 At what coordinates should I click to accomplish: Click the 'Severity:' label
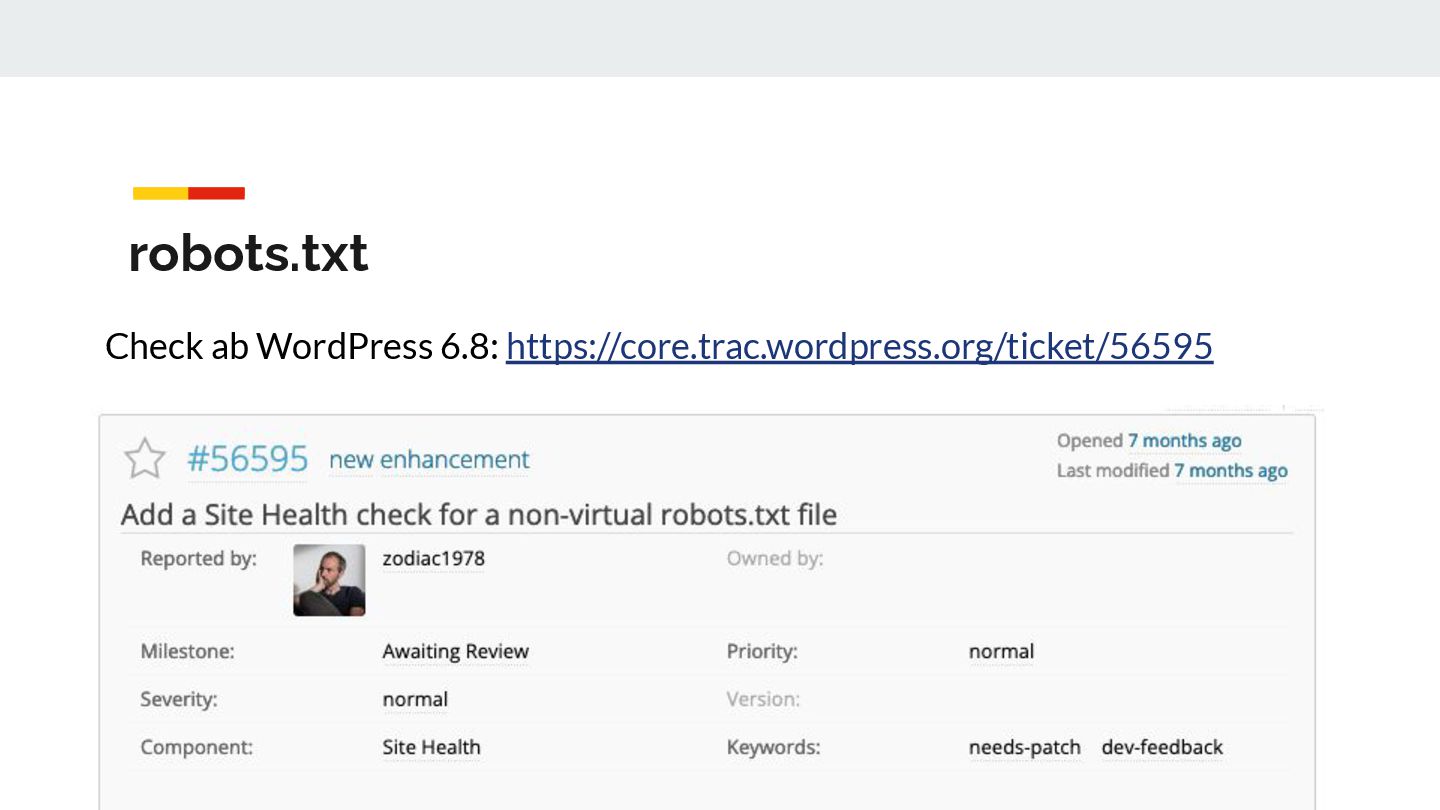[178, 700]
